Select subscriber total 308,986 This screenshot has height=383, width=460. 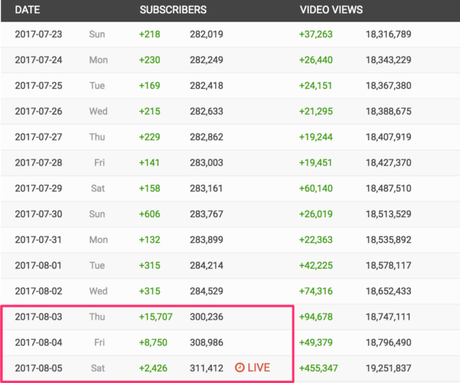tap(207, 342)
